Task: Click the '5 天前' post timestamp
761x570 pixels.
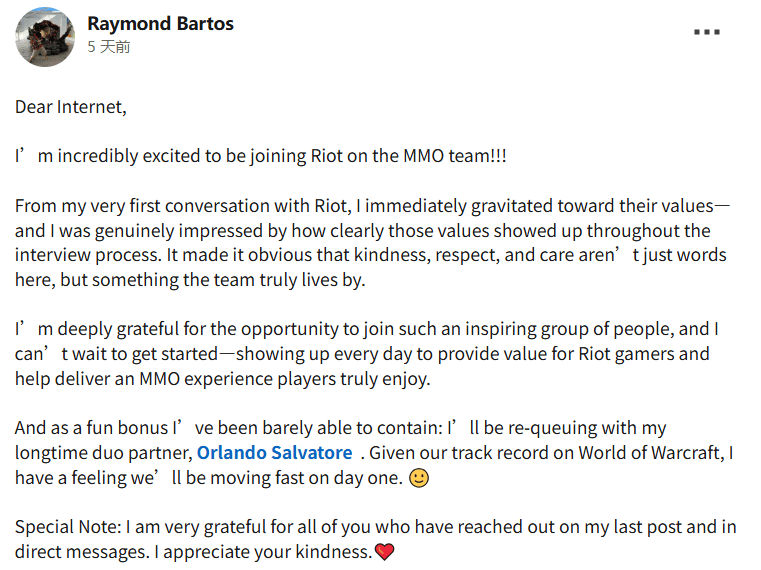Action: click(108, 47)
